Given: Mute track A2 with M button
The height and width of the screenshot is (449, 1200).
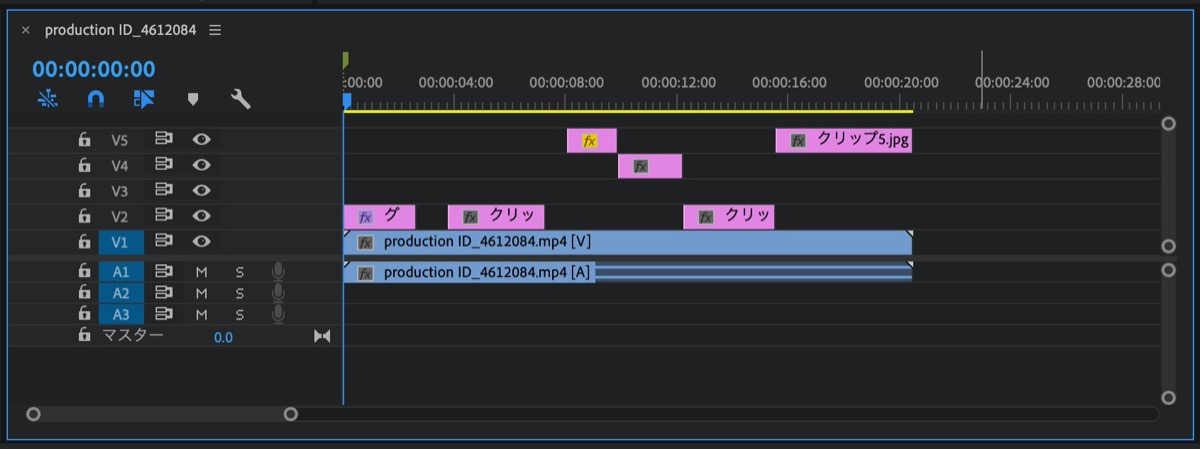Looking at the screenshot, I should (x=201, y=293).
